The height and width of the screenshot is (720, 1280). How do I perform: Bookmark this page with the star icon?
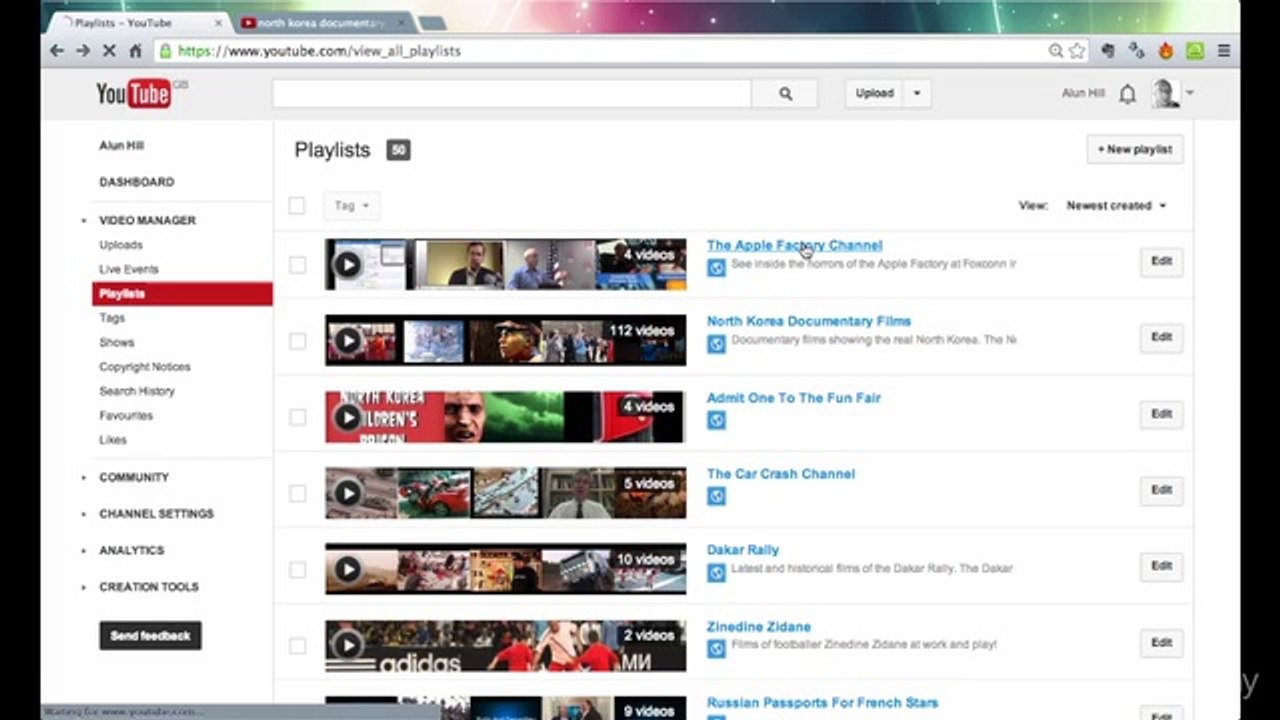pos(1077,51)
